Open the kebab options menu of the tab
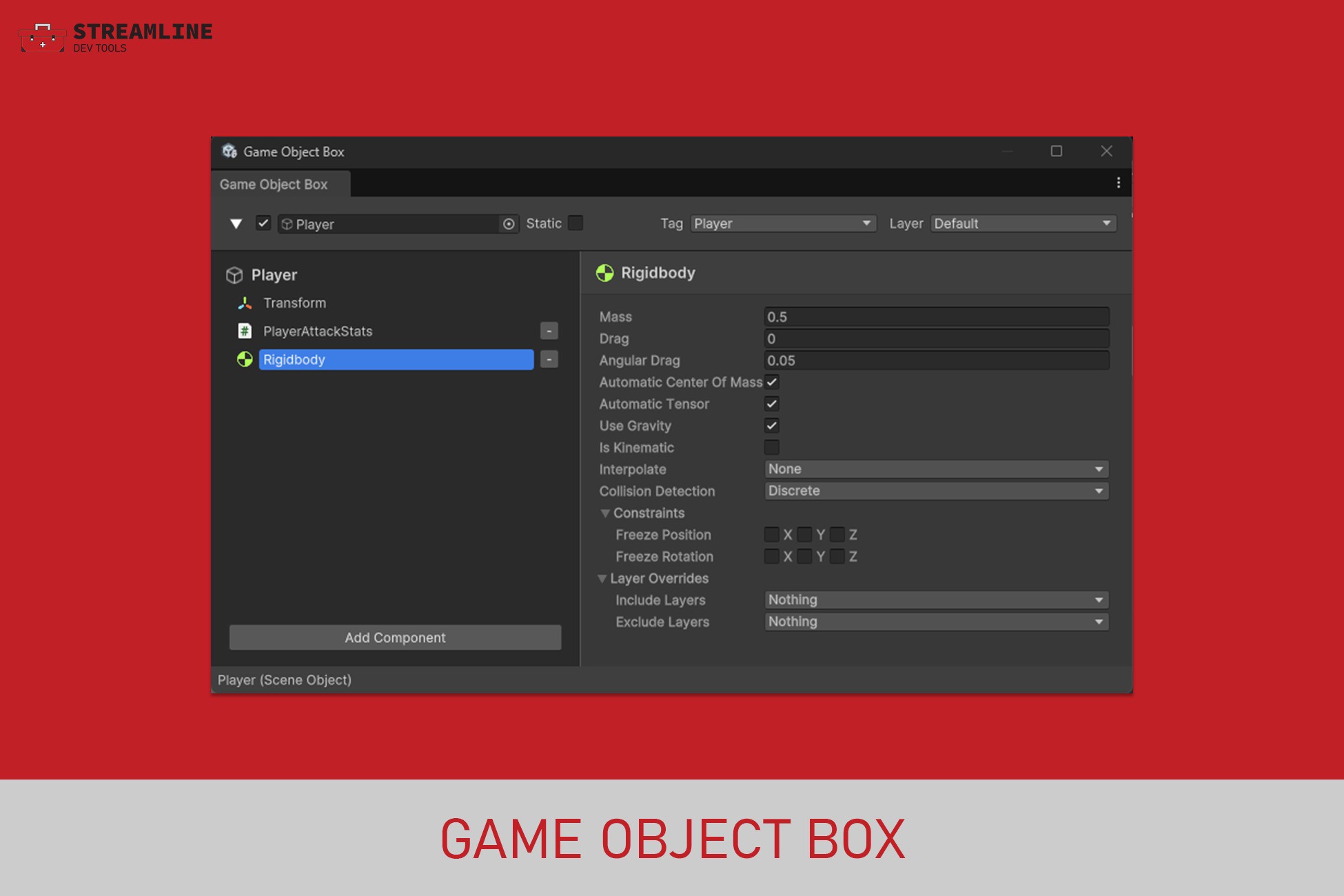1344x896 pixels. 1118,183
